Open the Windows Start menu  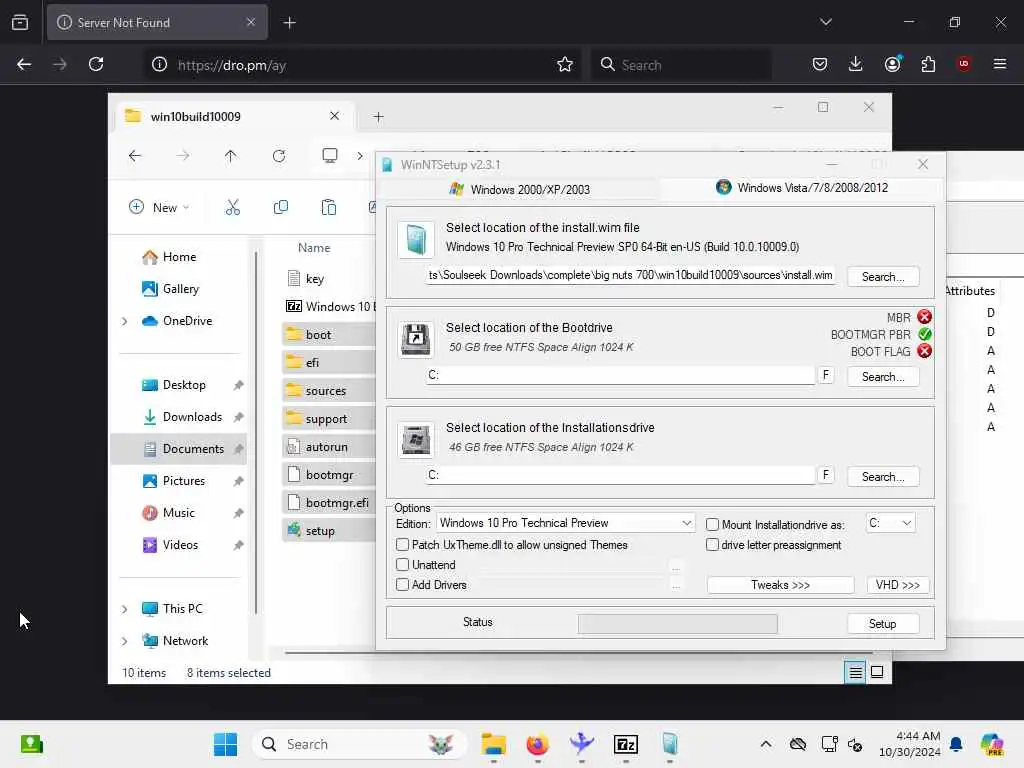225,744
